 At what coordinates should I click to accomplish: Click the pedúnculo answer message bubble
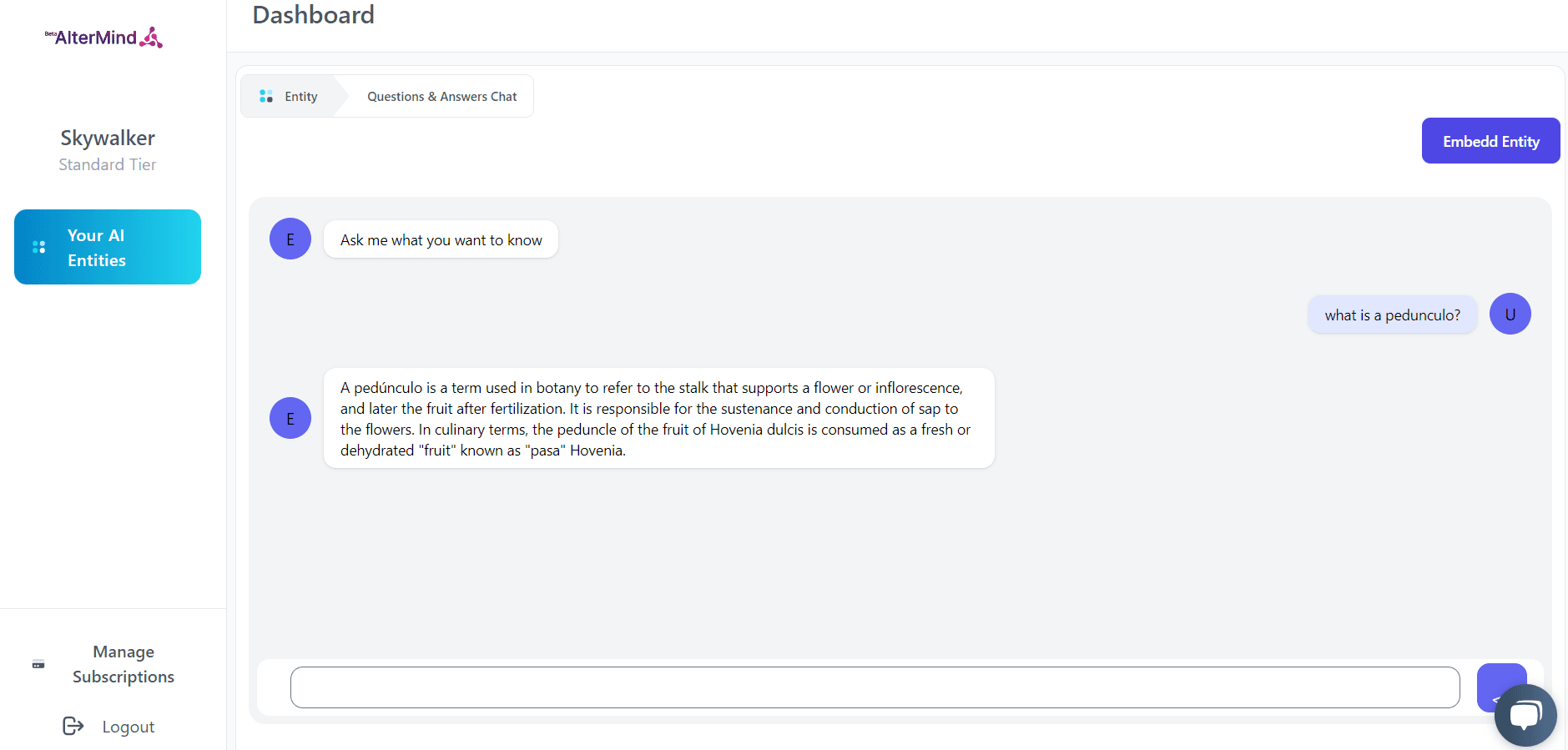tap(658, 419)
